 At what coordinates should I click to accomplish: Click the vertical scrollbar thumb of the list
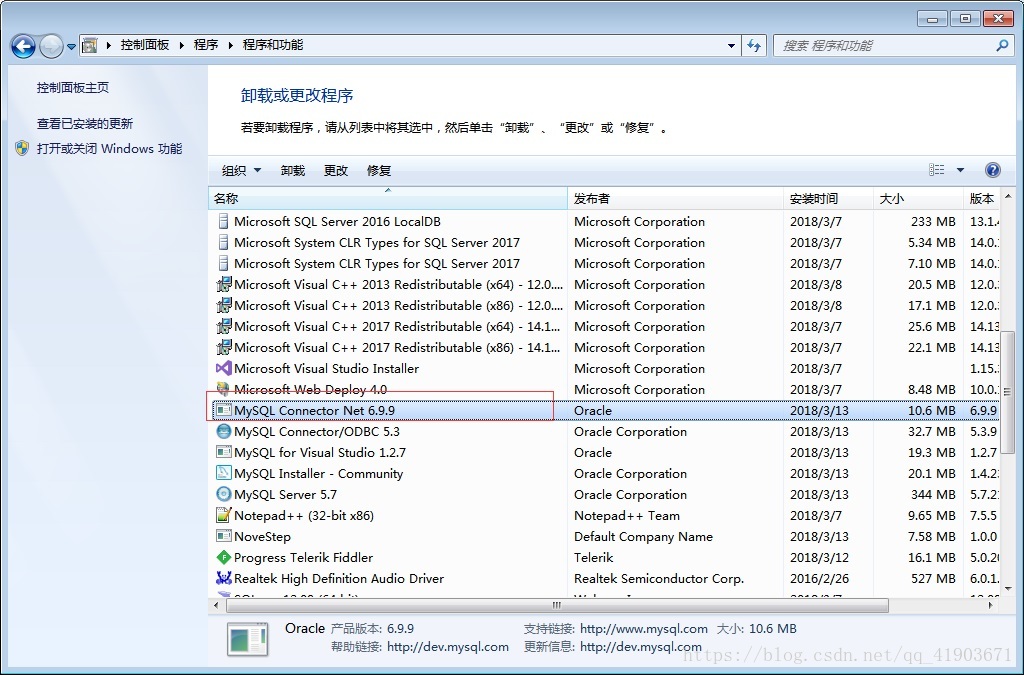[x=1008, y=391]
